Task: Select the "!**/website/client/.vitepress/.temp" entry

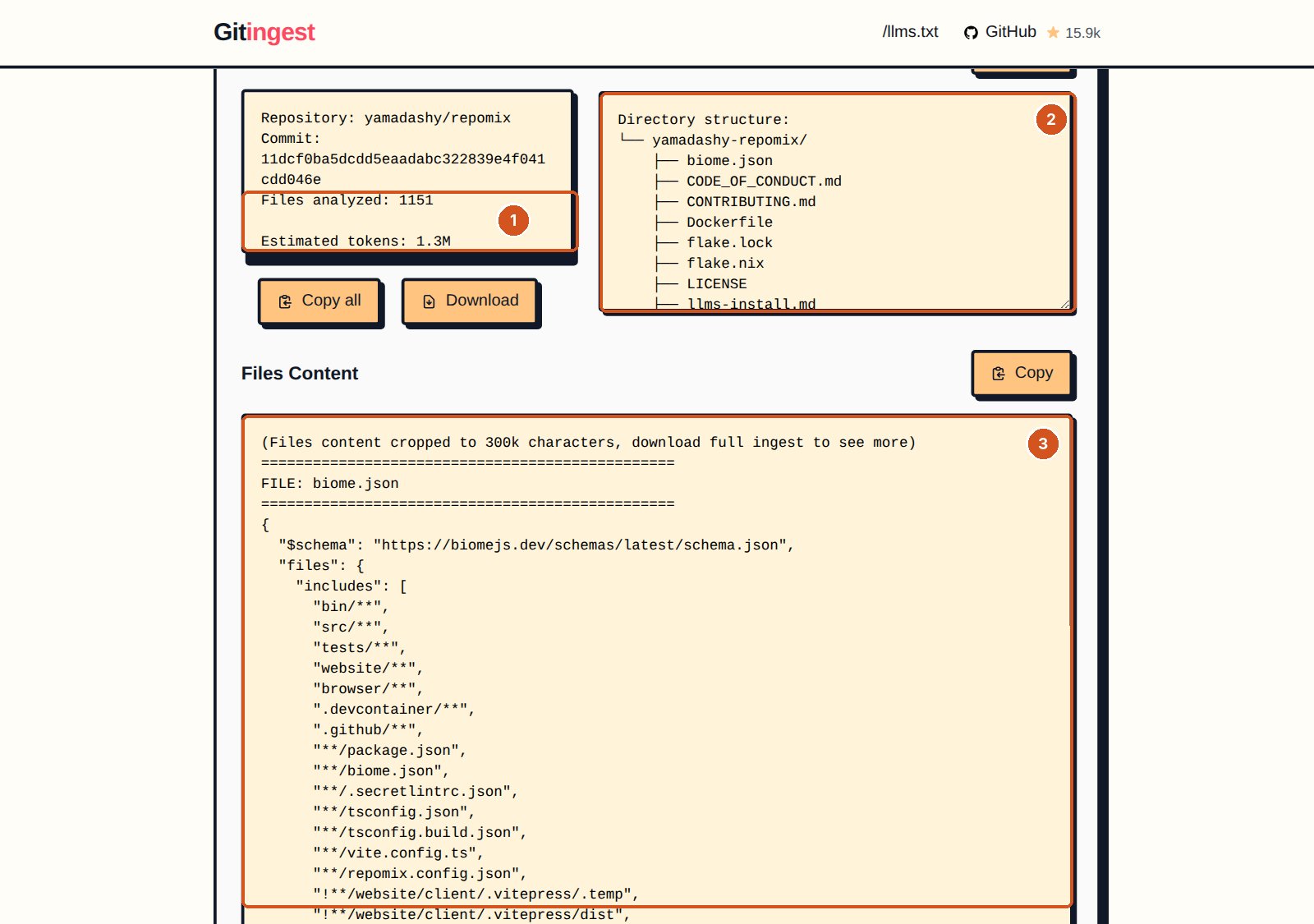Action: [476, 894]
